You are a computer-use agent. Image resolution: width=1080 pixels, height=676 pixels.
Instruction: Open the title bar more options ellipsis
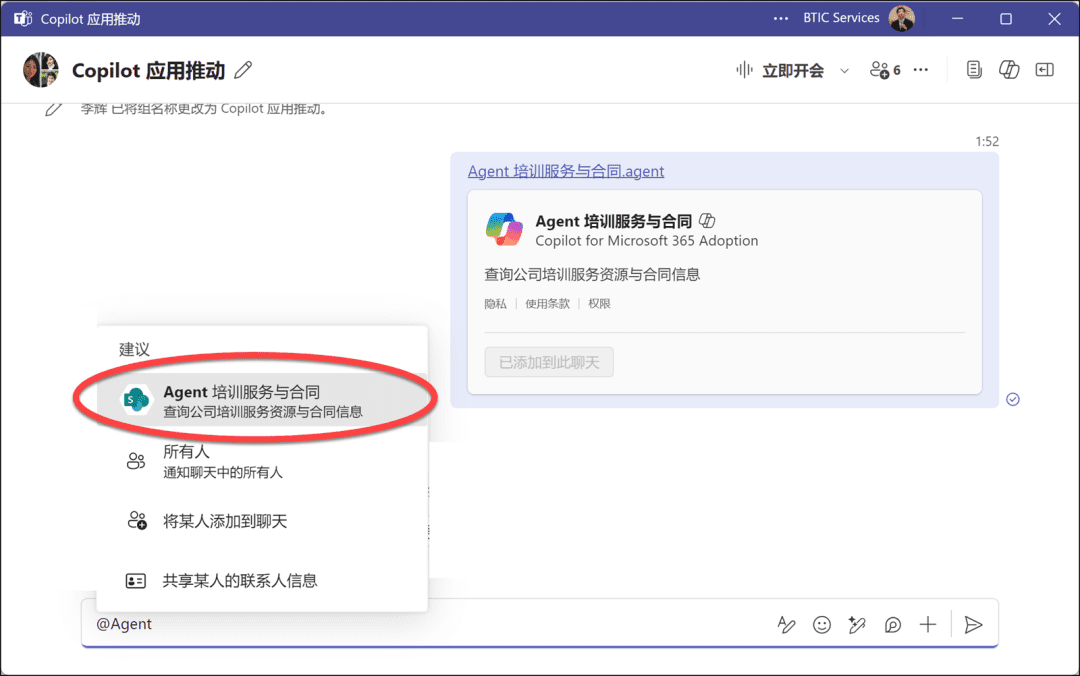780,19
